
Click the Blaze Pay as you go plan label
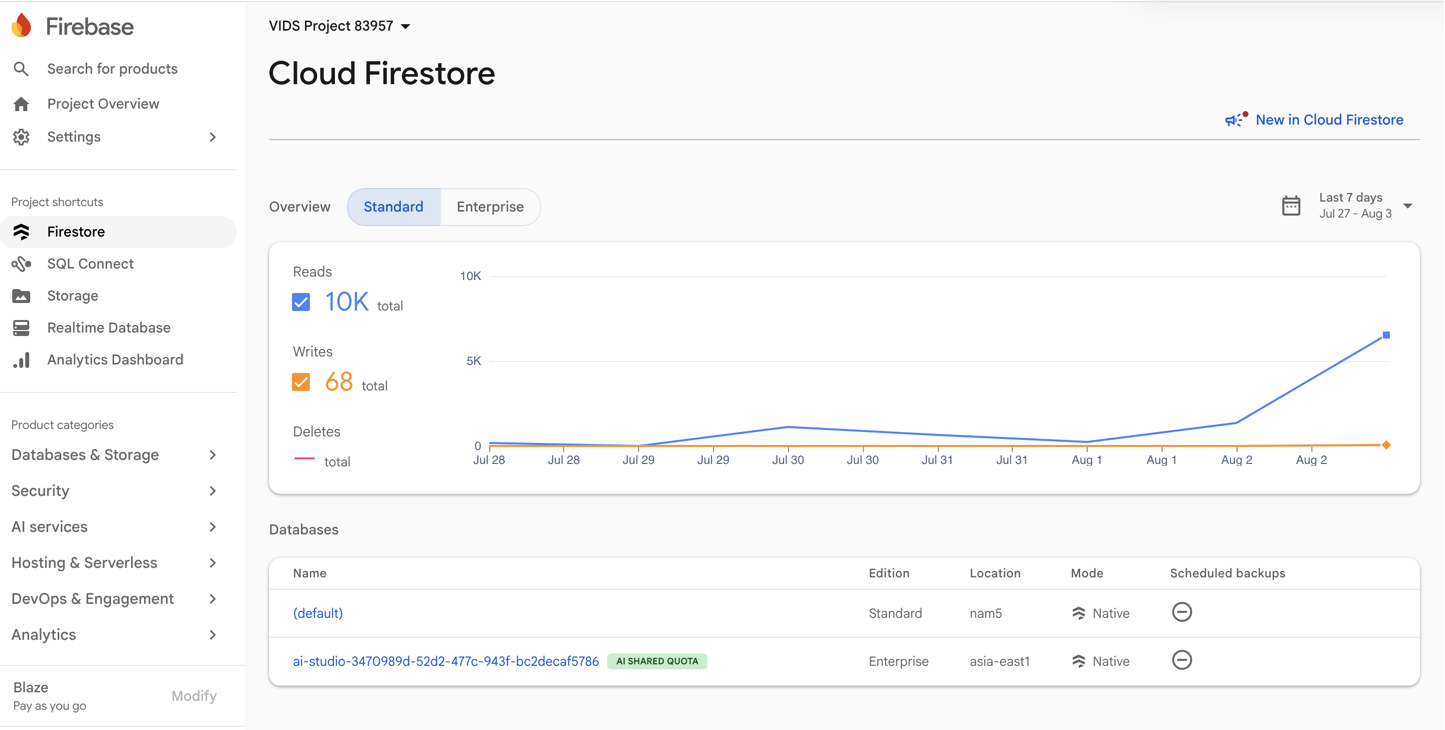click(50, 696)
